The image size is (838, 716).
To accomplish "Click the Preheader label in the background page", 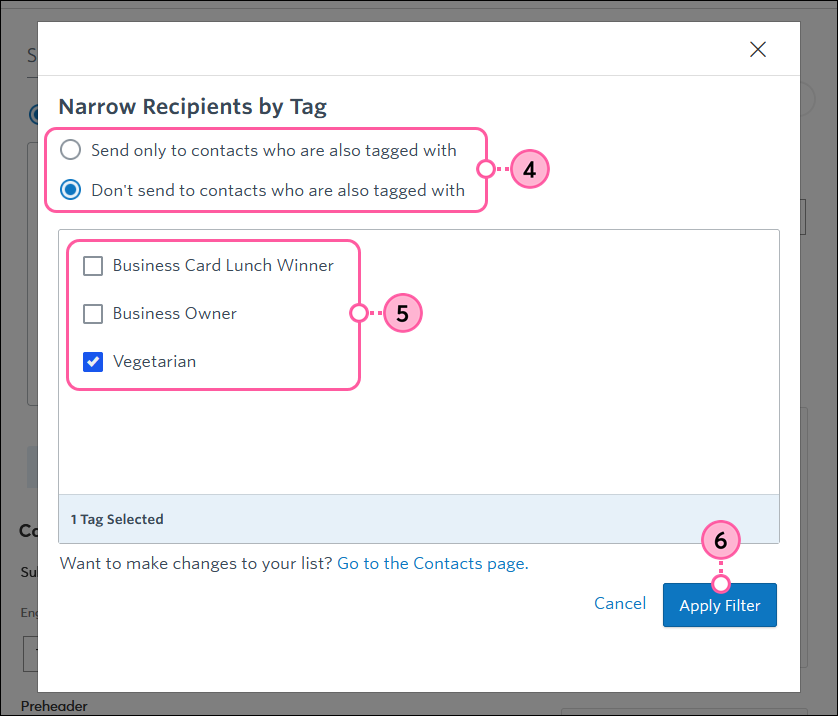I will 54,706.
